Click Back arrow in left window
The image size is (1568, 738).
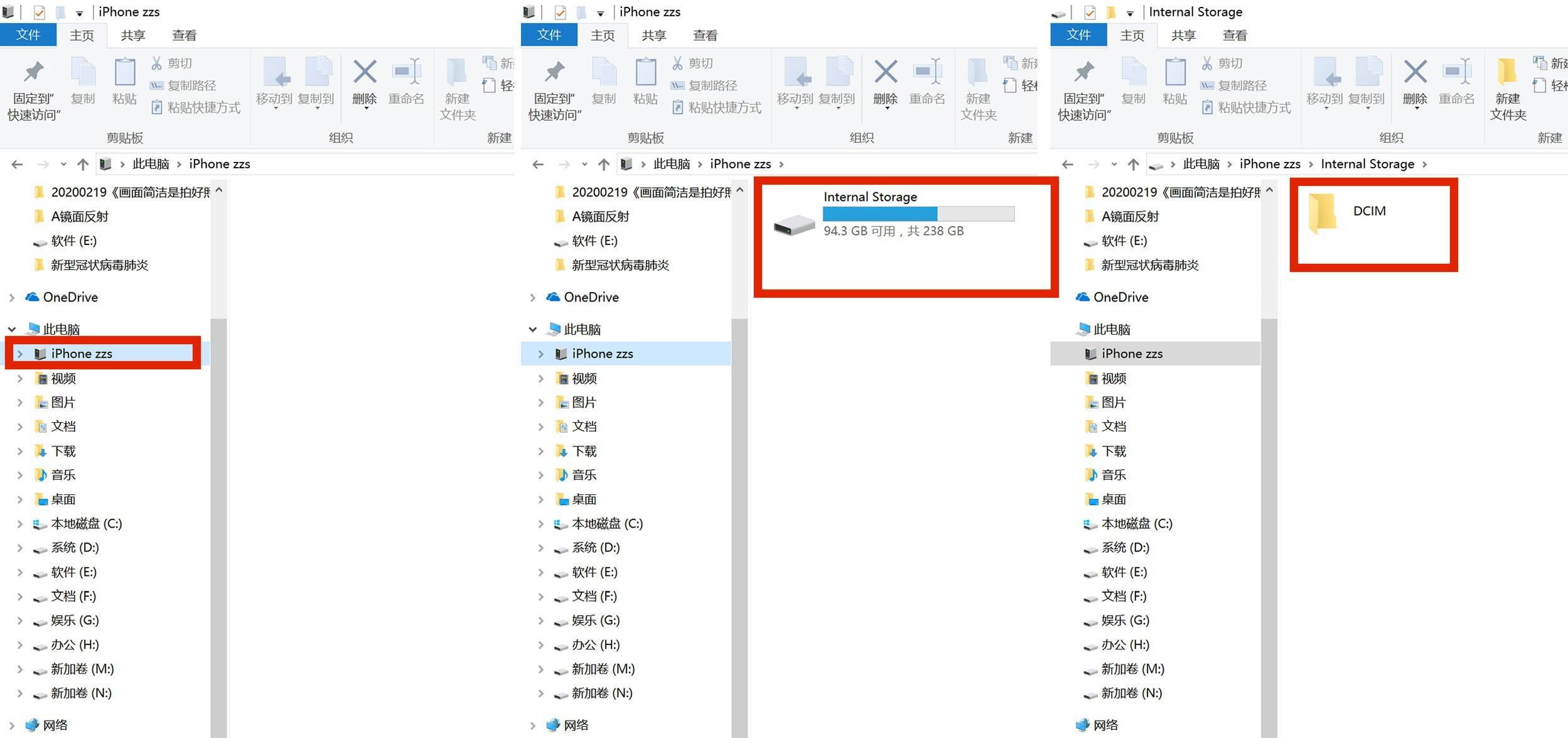[x=17, y=165]
